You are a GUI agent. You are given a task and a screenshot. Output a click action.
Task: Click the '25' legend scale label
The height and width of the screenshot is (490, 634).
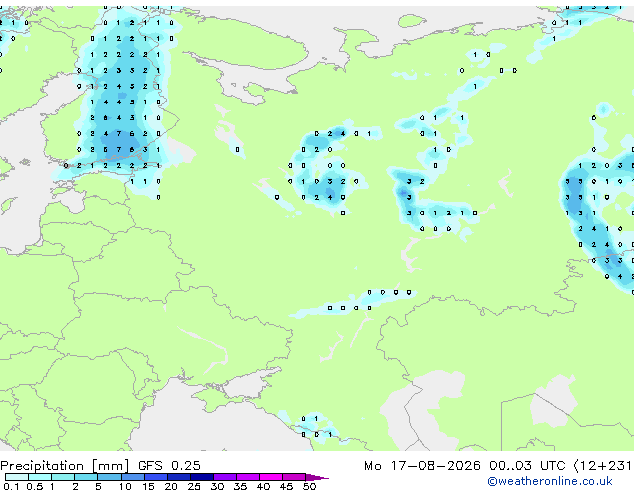194,486
